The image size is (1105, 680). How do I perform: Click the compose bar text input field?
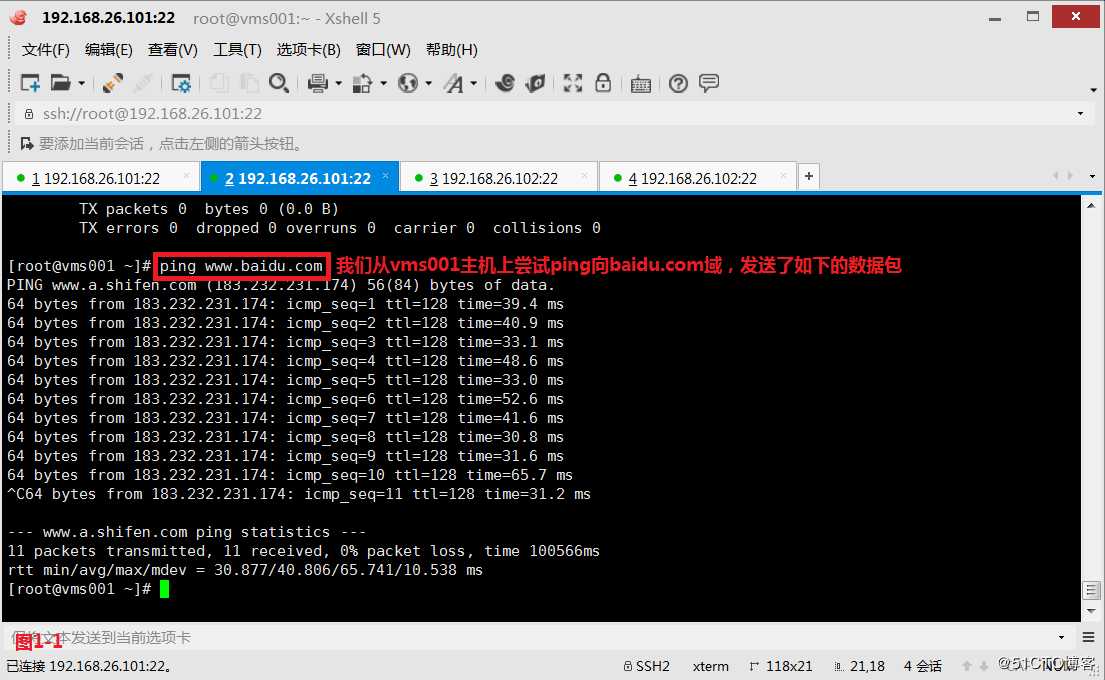(x=529, y=638)
